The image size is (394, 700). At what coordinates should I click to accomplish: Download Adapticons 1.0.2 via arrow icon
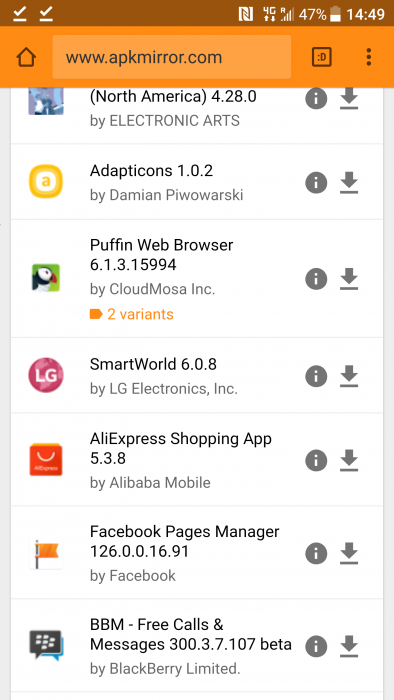pyautogui.click(x=349, y=183)
